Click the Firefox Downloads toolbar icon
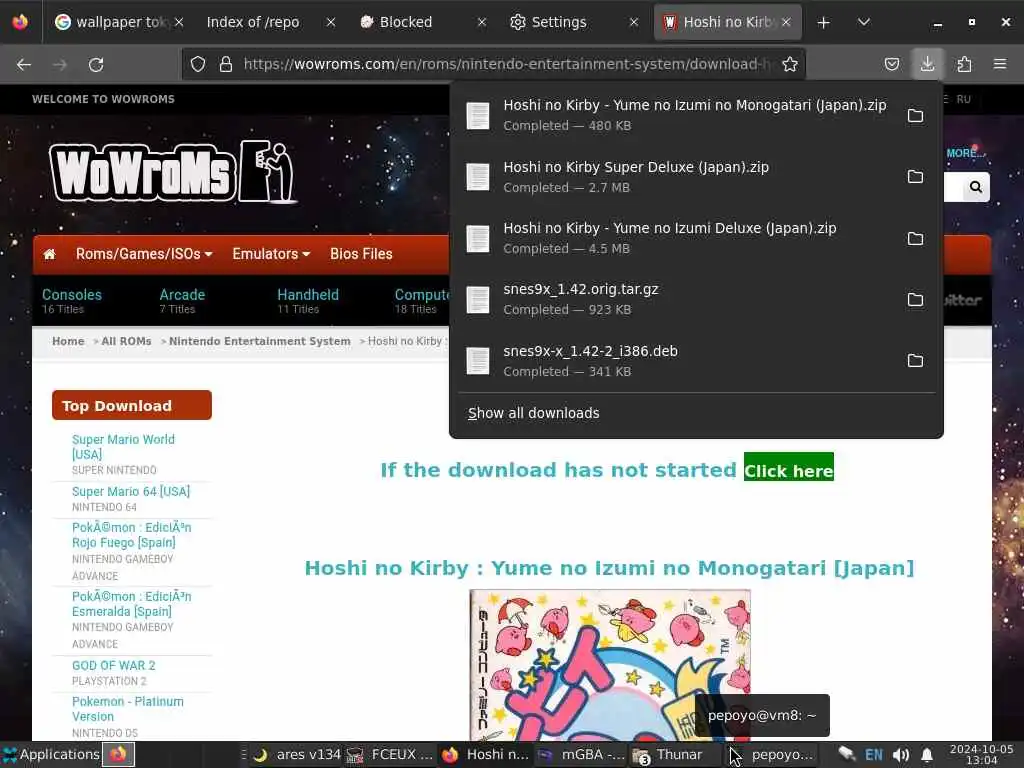This screenshot has height=768, width=1024. click(927, 64)
